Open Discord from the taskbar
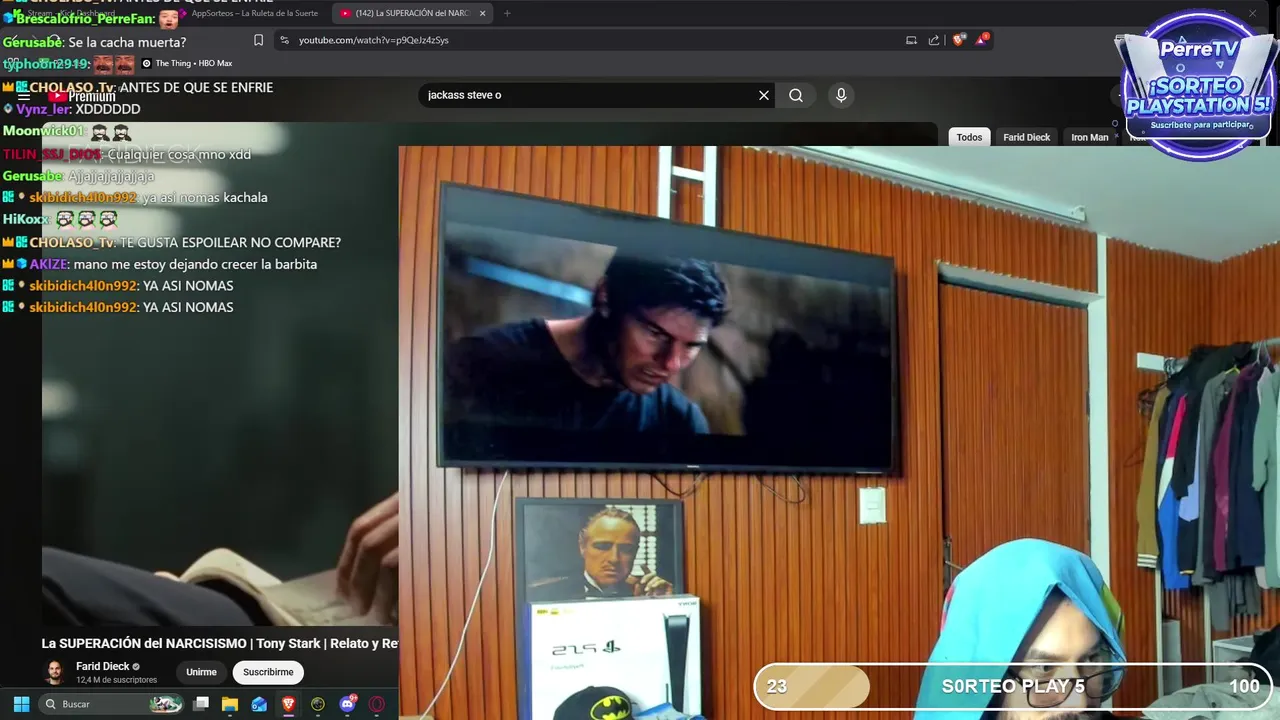The image size is (1280, 720). (x=347, y=704)
